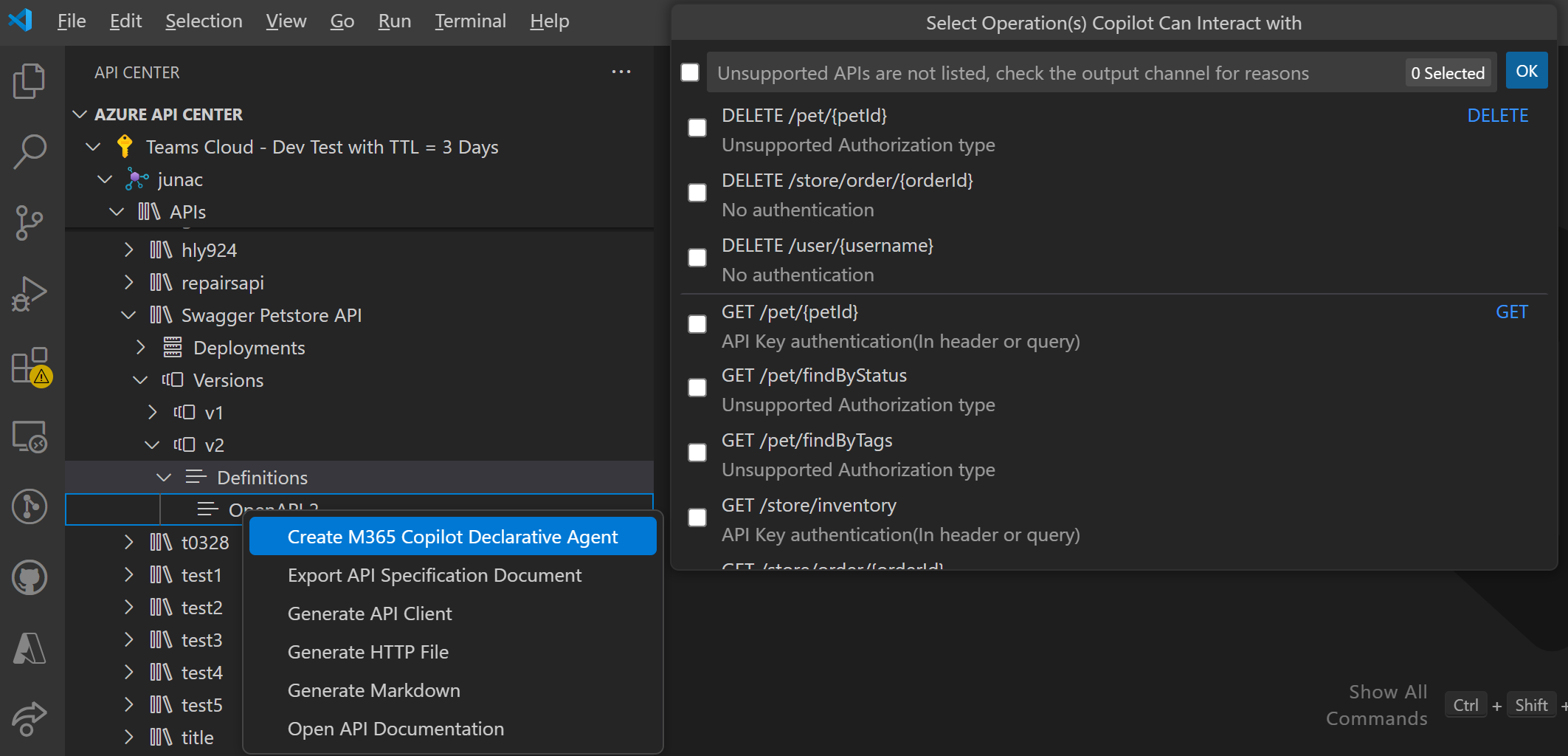Check GET /pet/{petId} operation

697,324
